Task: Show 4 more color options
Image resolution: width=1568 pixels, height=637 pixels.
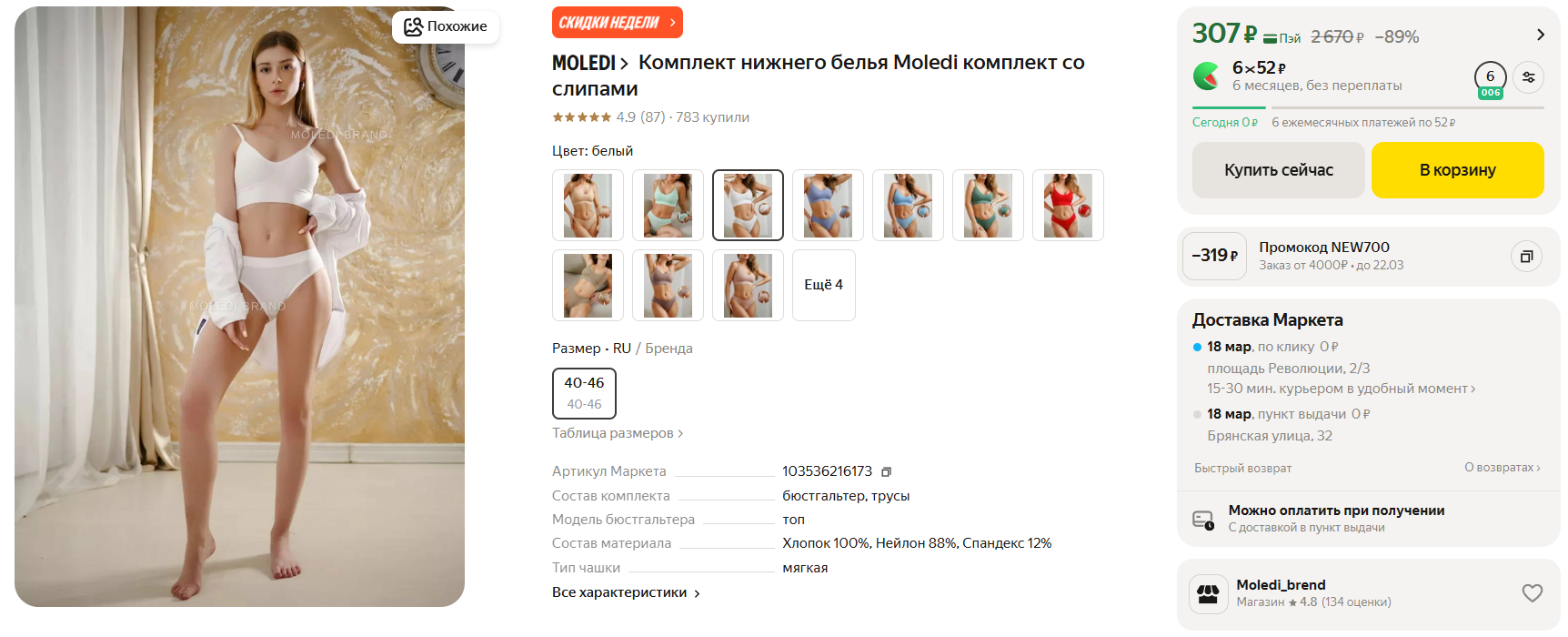Action: tap(824, 285)
